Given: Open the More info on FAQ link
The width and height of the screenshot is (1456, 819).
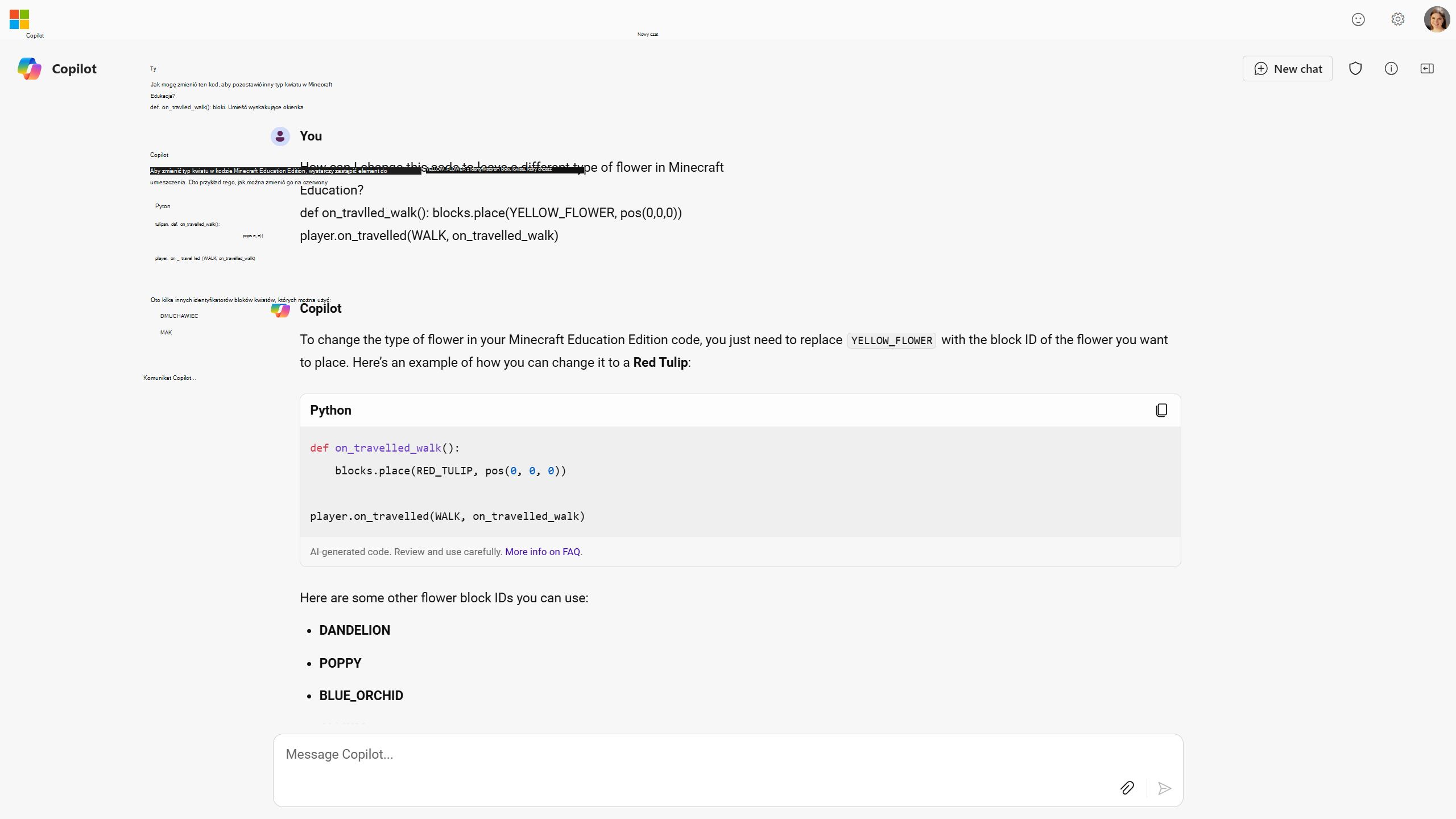Looking at the screenshot, I should click(543, 552).
